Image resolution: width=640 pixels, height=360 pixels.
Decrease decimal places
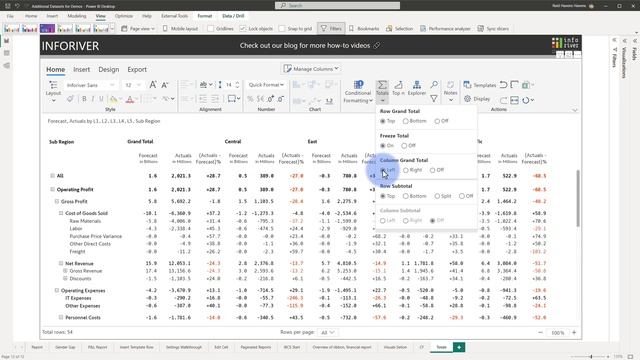coord(280,99)
